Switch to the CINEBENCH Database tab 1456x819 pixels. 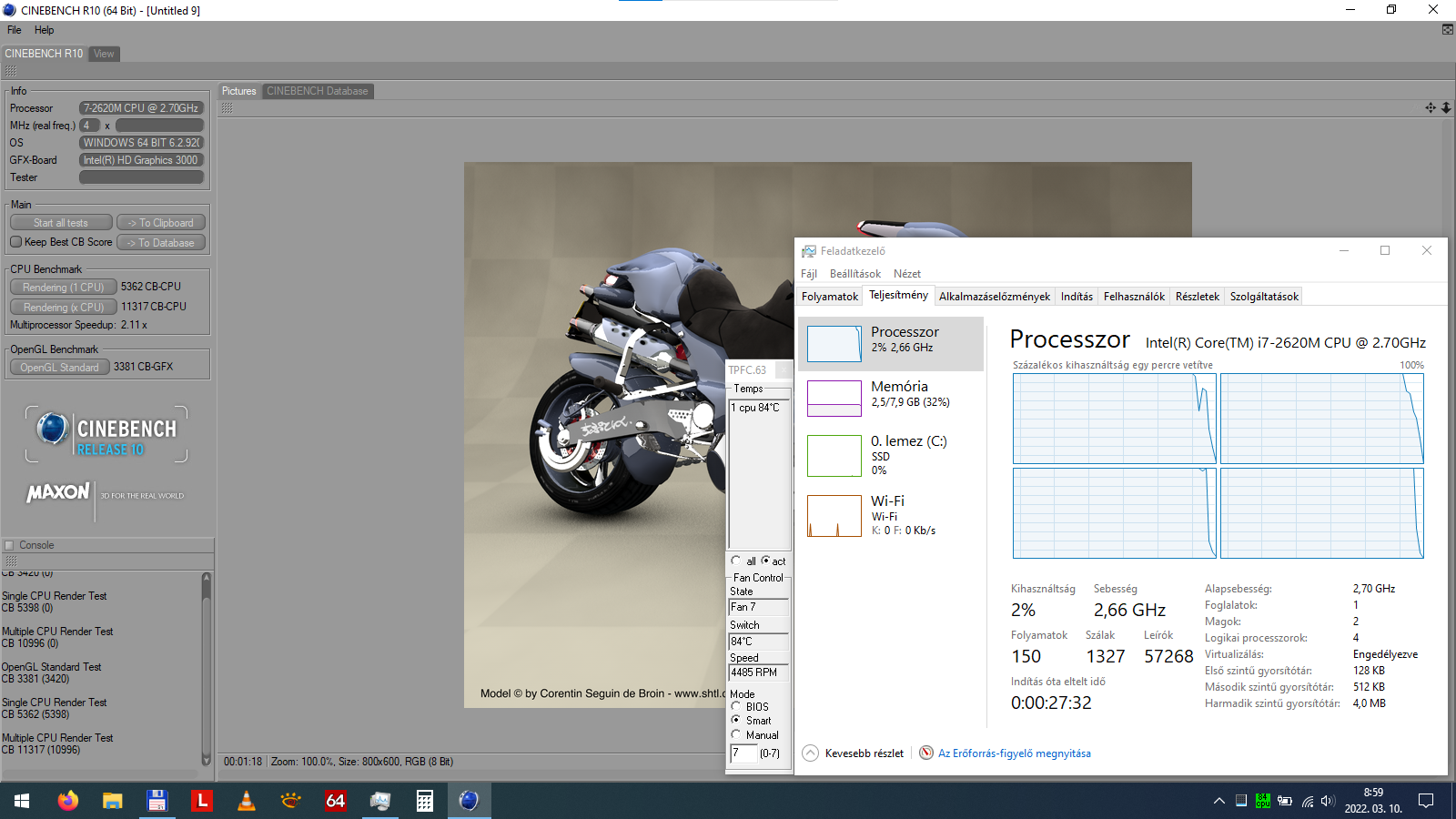(x=318, y=91)
